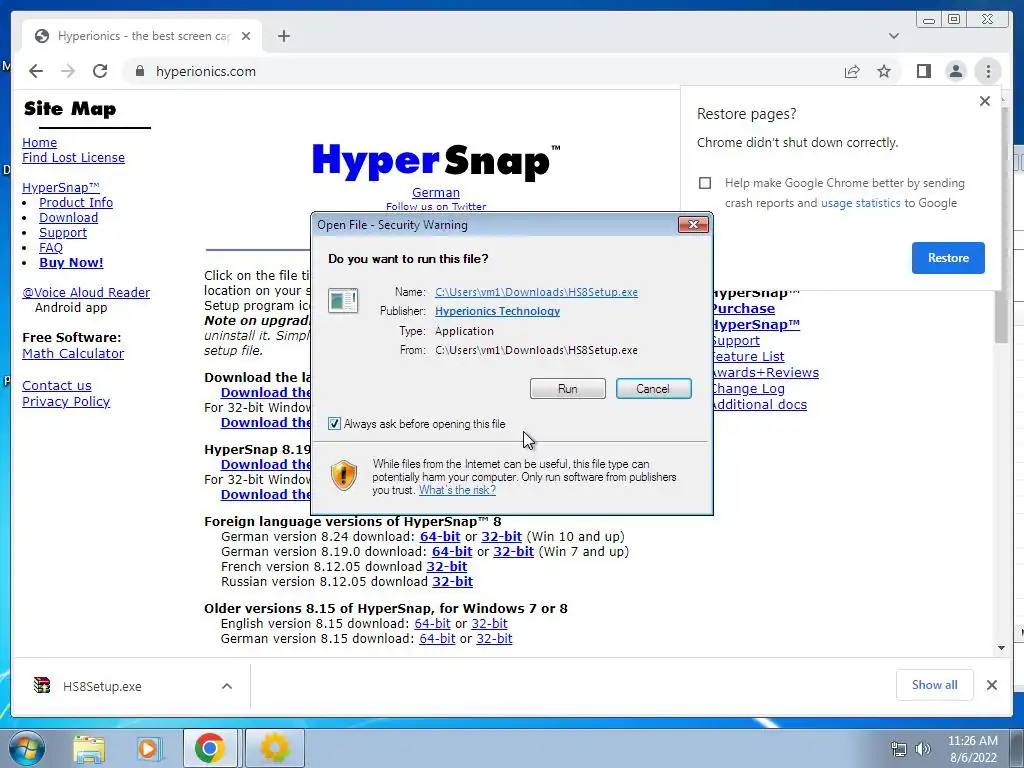Open Chrome's three-dot menu
Screen dimensions: 1024x768
[x=988, y=71]
